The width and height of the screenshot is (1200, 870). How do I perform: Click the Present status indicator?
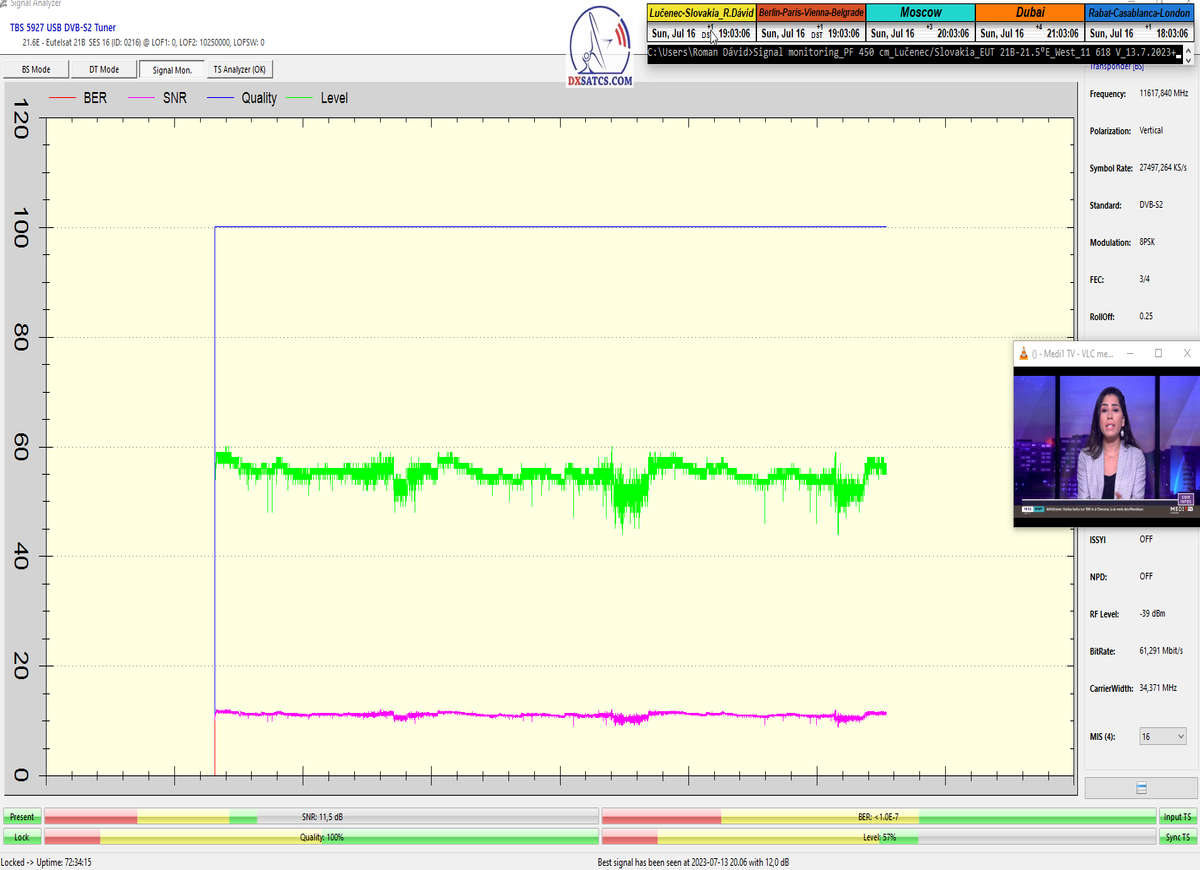coord(21,817)
